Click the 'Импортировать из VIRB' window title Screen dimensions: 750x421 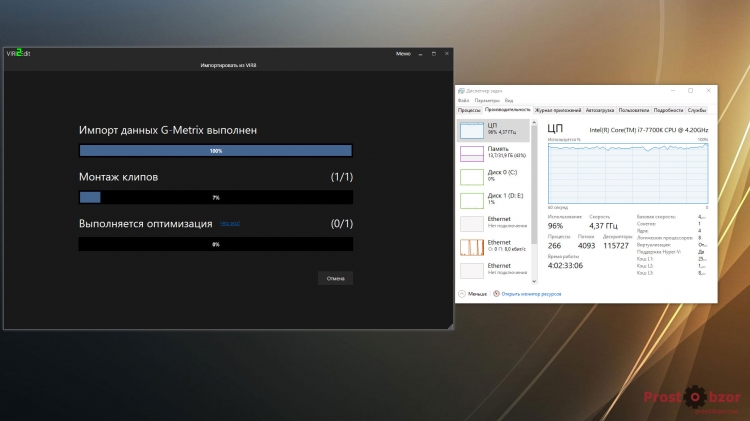(x=228, y=65)
